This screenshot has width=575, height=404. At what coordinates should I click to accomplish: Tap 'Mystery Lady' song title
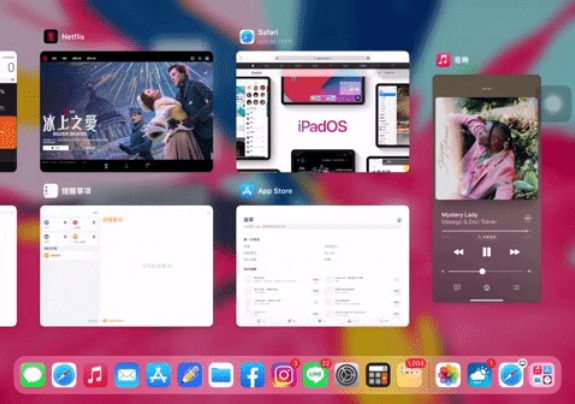(x=459, y=215)
